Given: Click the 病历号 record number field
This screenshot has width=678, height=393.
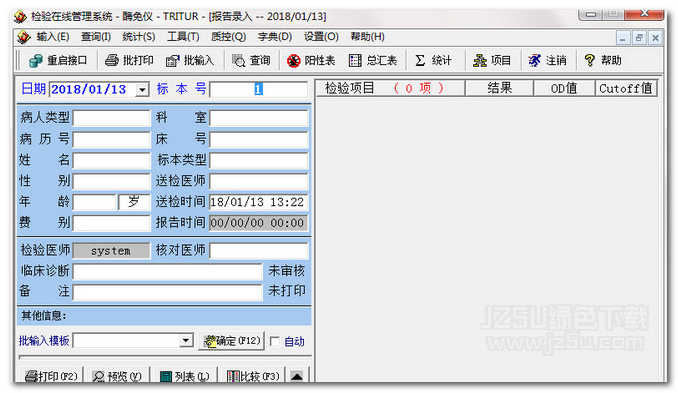Looking at the screenshot, I should pos(112,139).
